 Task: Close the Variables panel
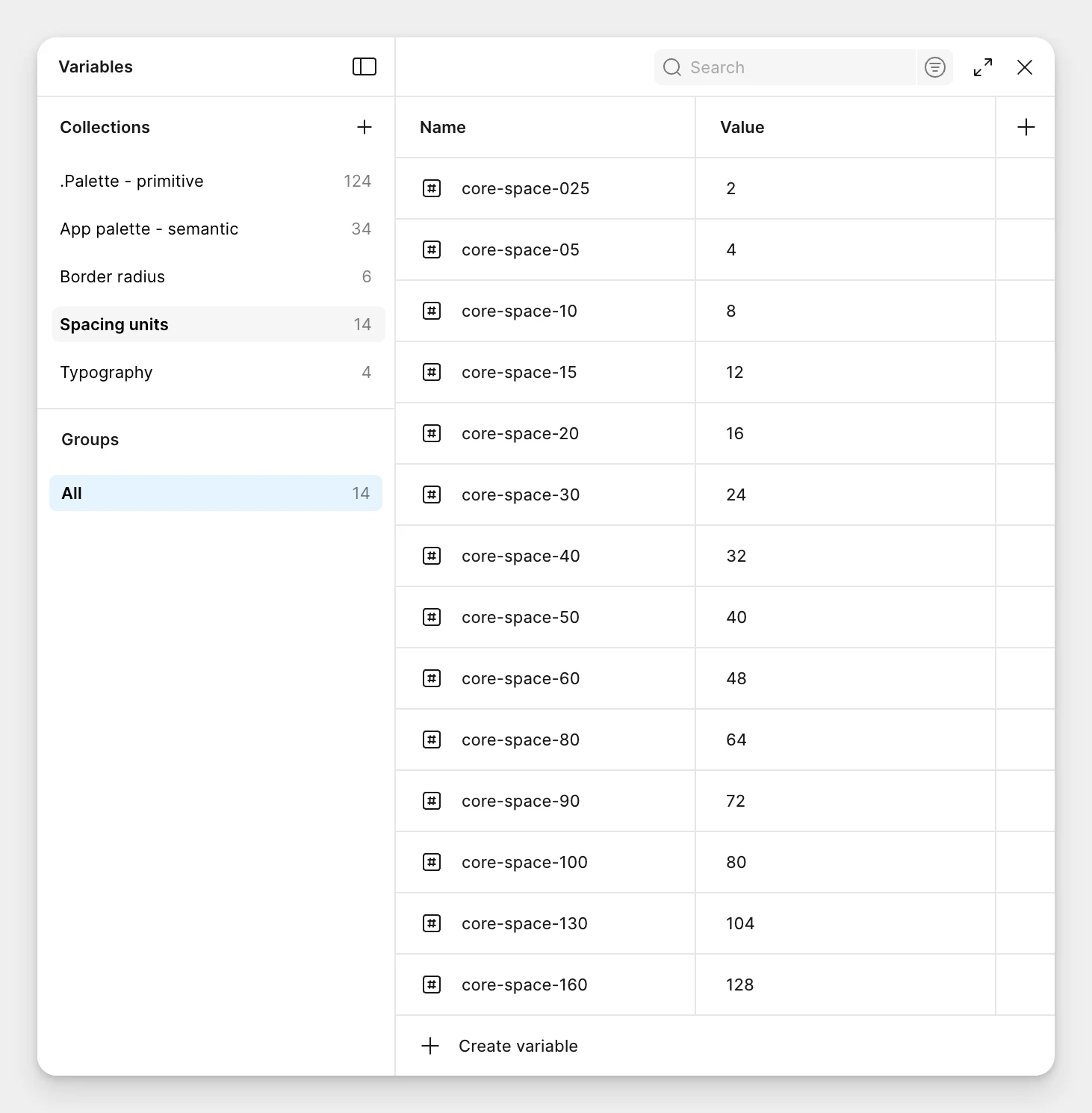[1025, 67]
